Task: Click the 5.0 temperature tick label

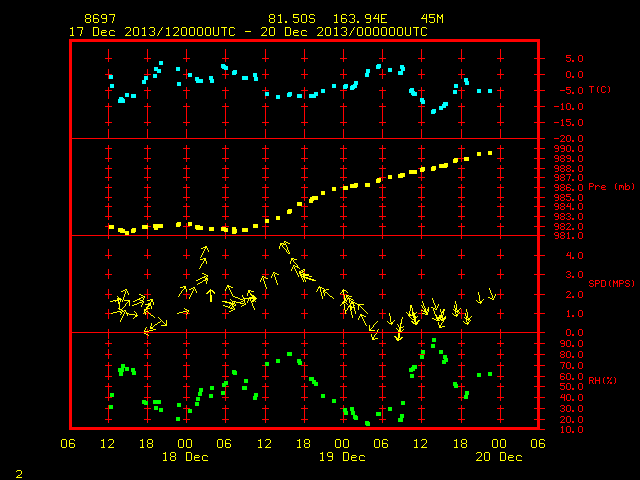Action: 574,58
